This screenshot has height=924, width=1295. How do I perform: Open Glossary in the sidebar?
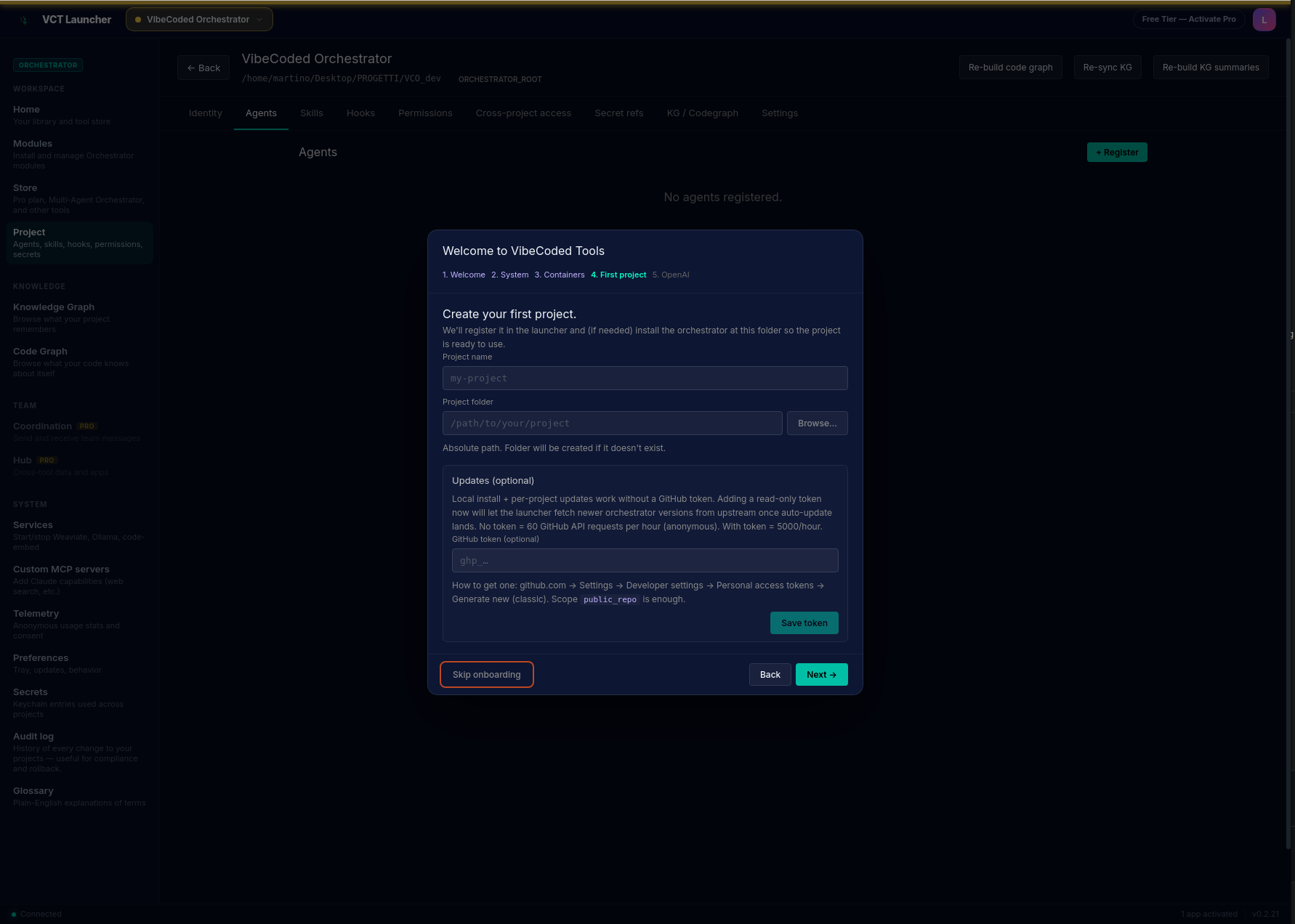click(79, 796)
